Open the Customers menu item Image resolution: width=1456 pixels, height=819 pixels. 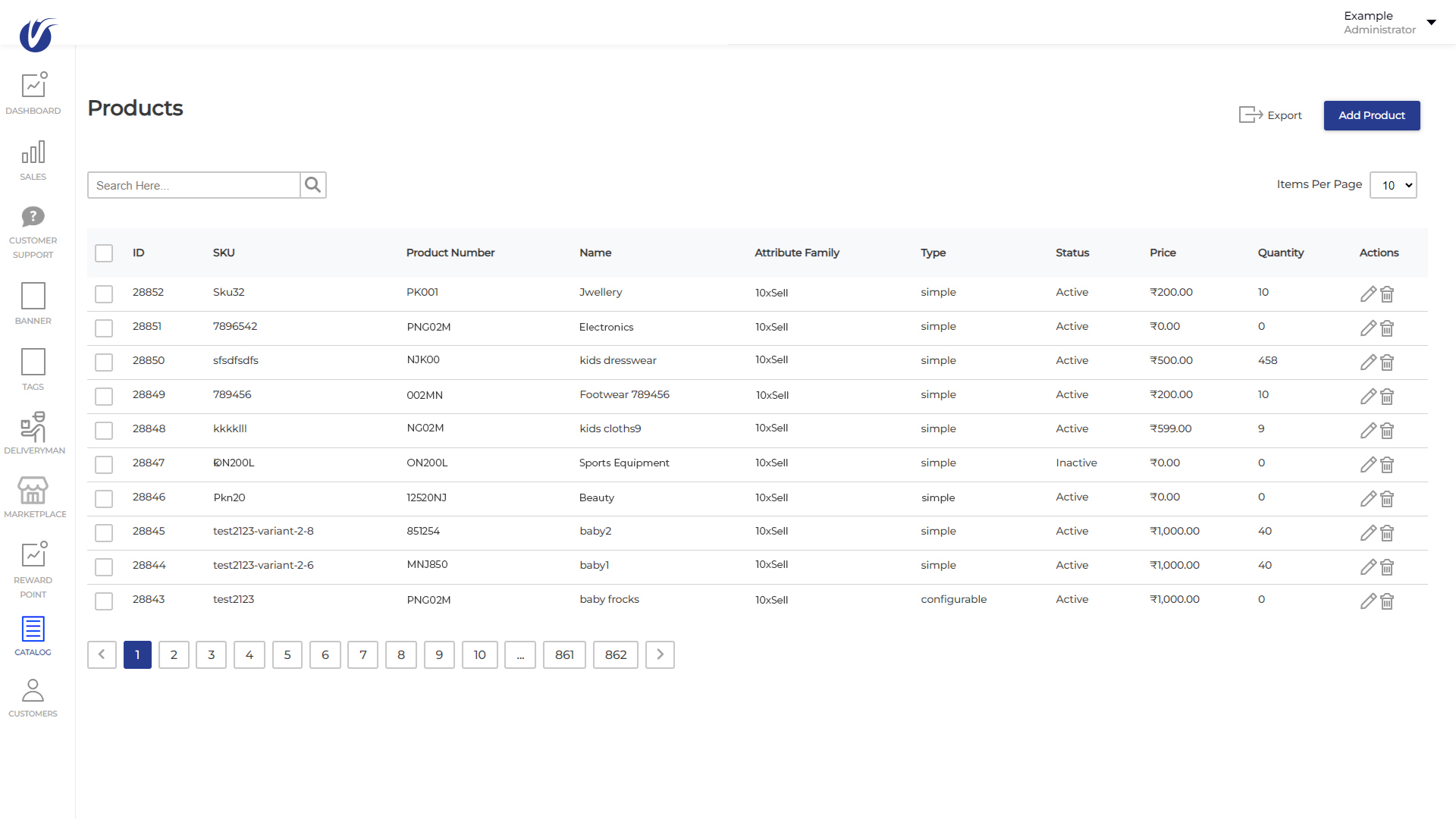click(33, 698)
